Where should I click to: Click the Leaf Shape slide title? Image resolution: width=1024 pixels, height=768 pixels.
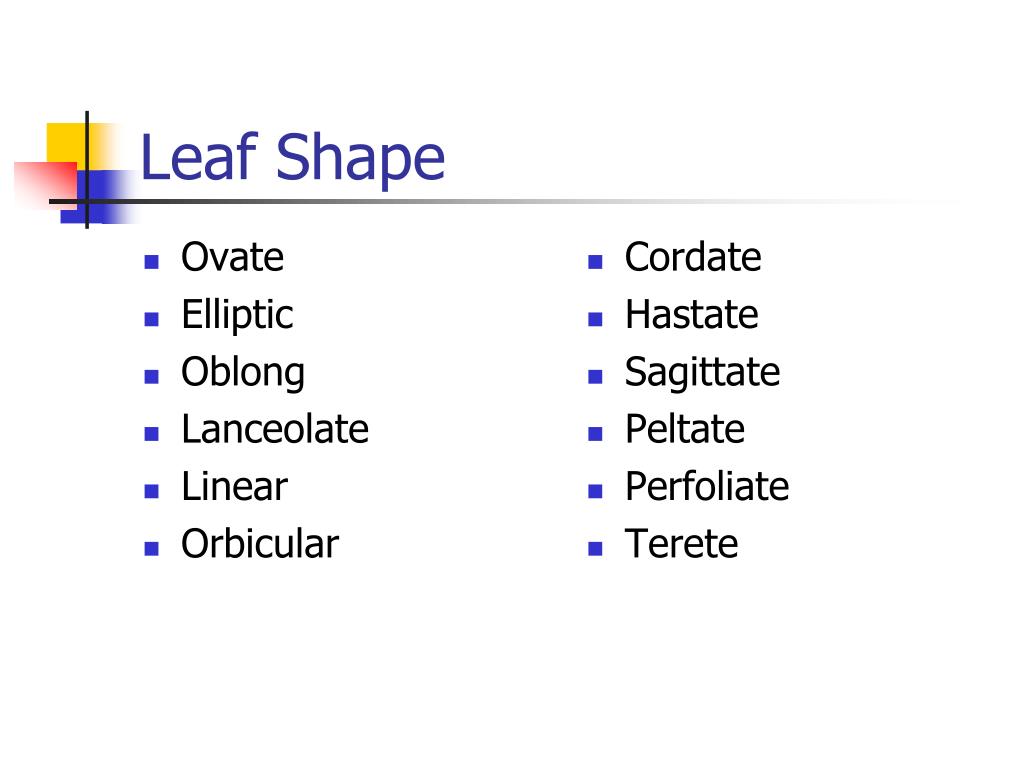[x=293, y=158]
